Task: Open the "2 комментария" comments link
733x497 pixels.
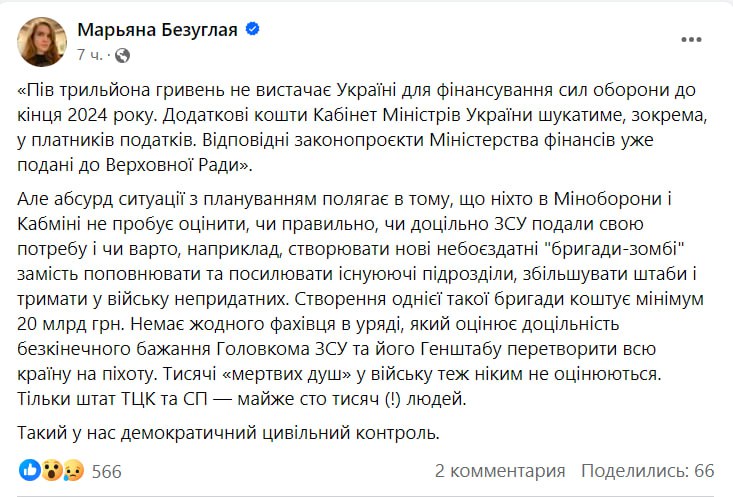Action: [500, 470]
